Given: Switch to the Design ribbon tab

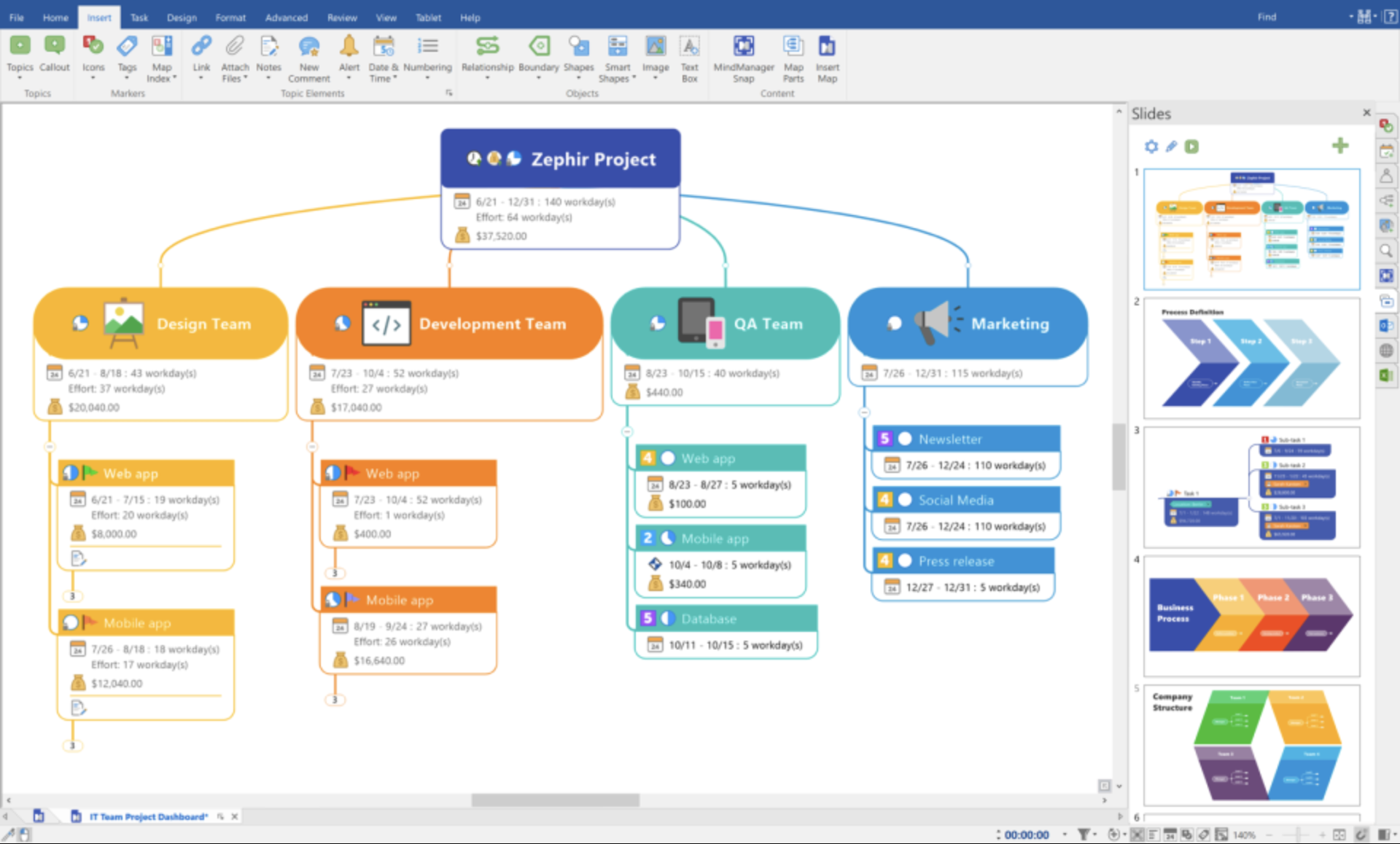Looking at the screenshot, I should pyautogui.click(x=182, y=17).
